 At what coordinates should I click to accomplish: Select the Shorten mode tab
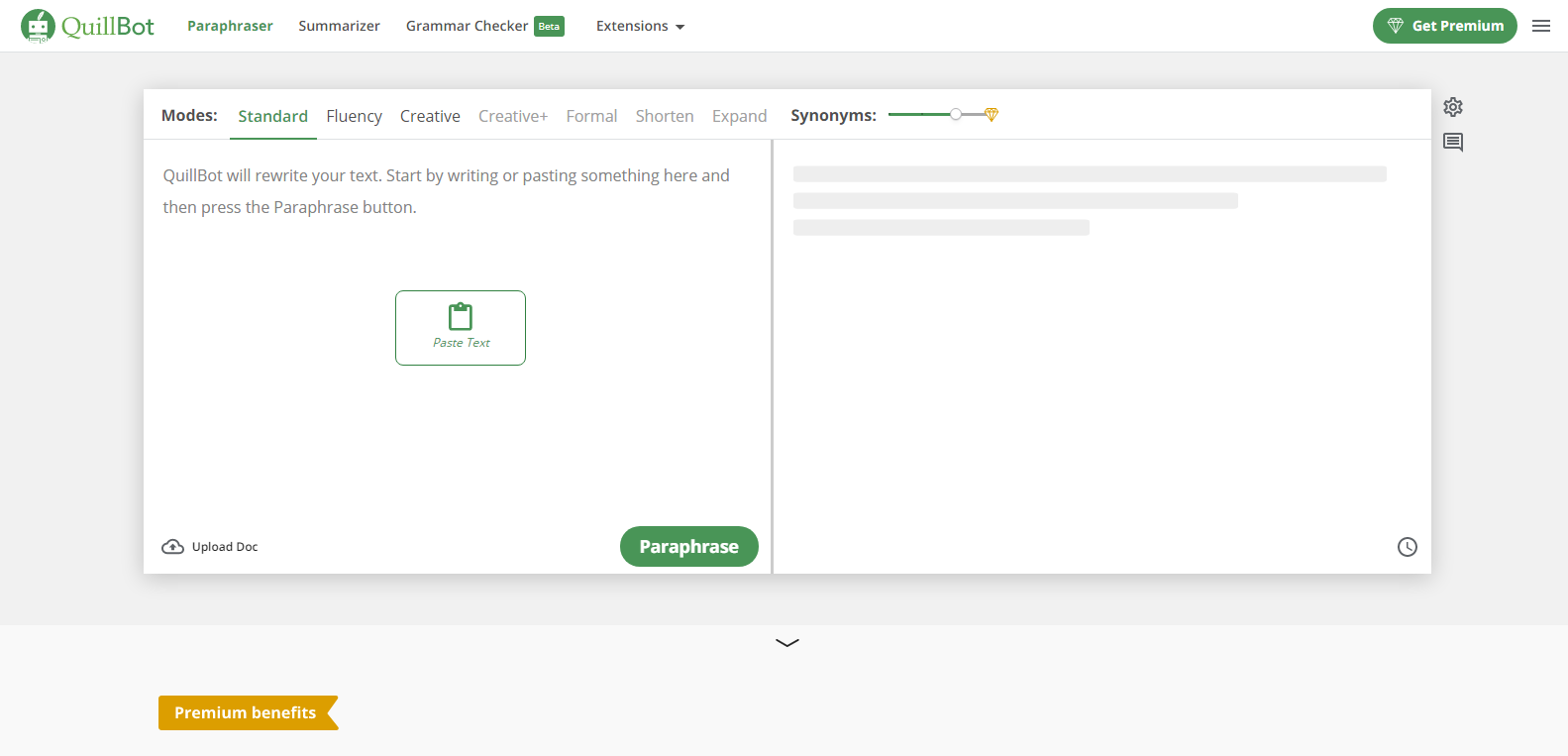[665, 116]
